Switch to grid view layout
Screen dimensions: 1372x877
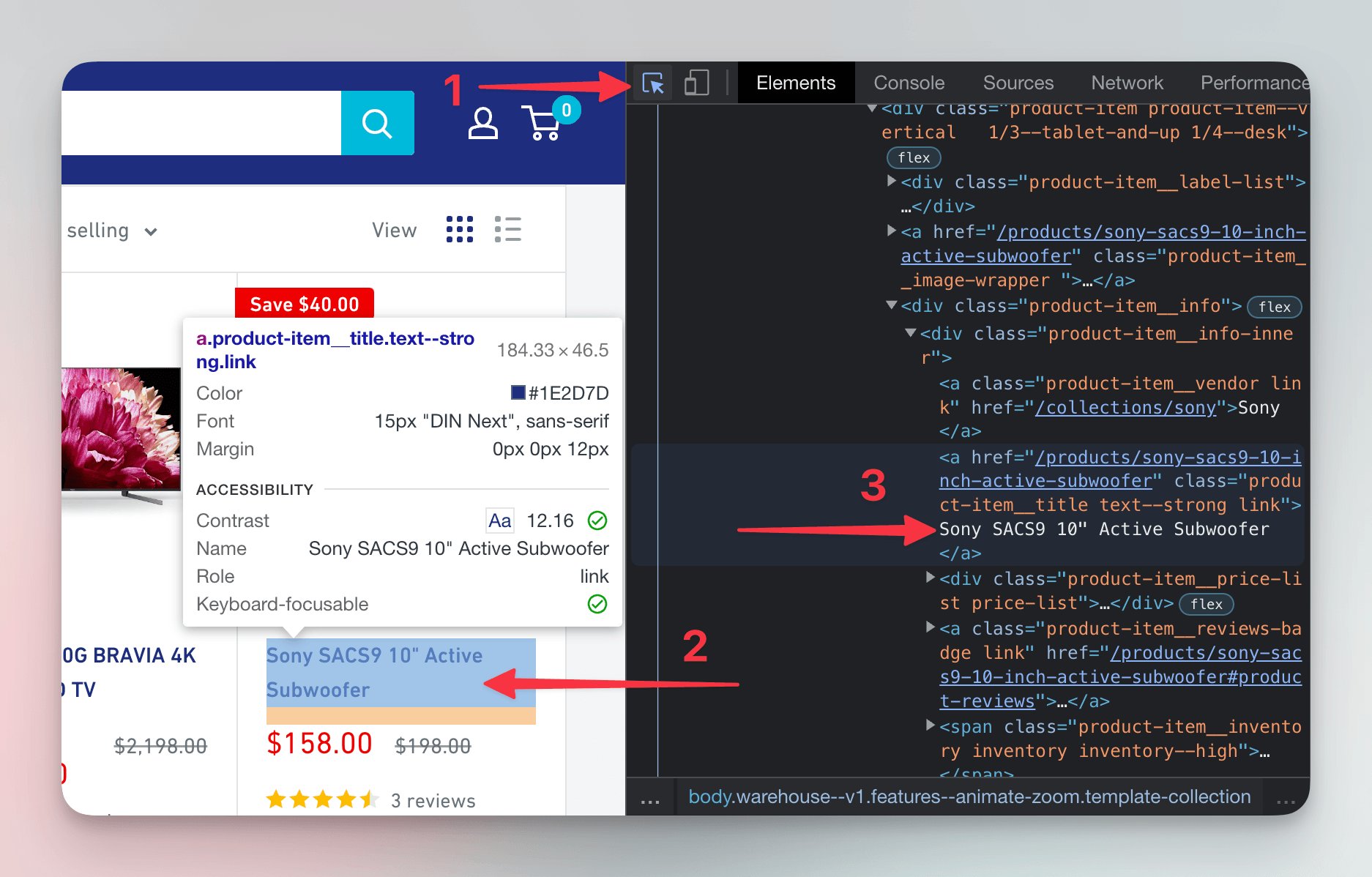pyautogui.click(x=460, y=229)
